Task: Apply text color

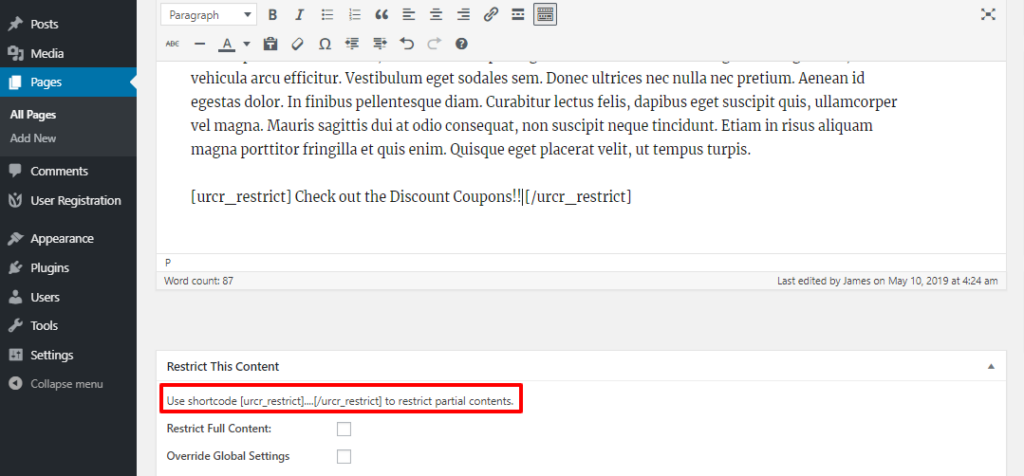Action: 227,44
